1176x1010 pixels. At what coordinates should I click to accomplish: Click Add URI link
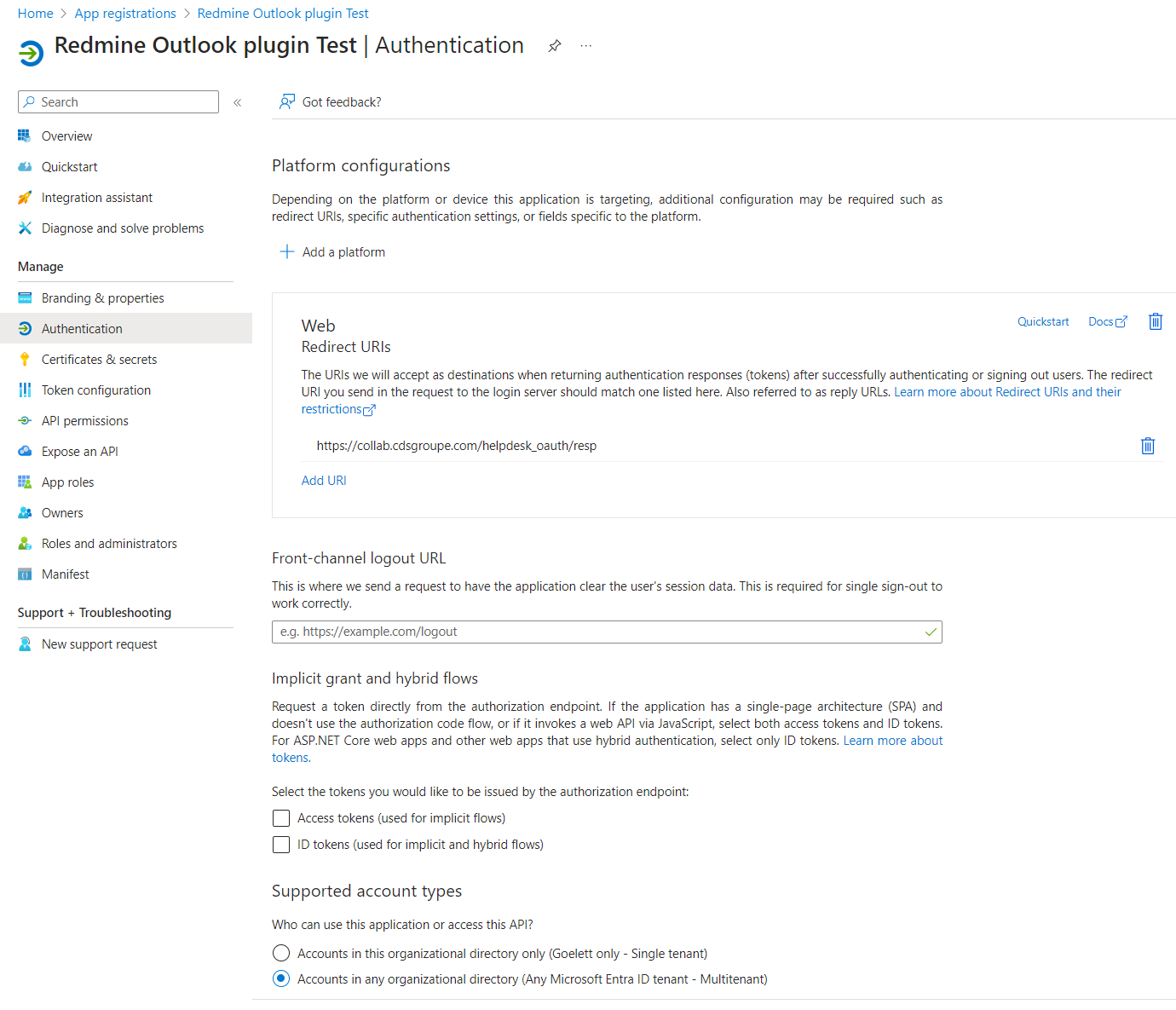tap(324, 481)
